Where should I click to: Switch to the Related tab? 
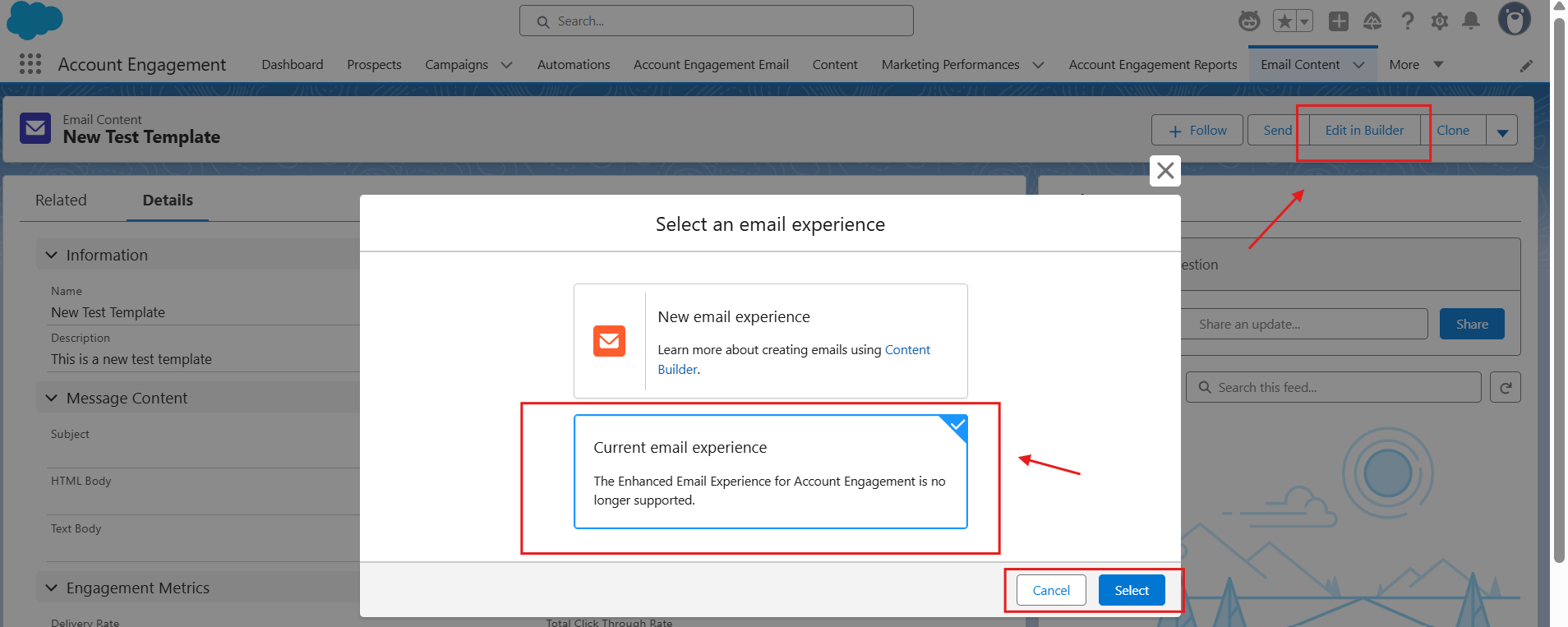(61, 201)
